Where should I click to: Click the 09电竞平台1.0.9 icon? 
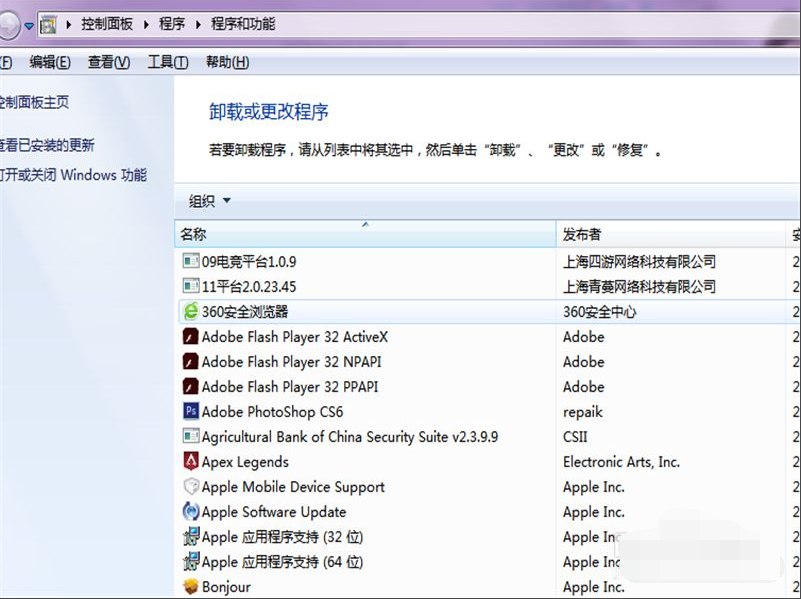pyautogui.click(x=191, y=262)
